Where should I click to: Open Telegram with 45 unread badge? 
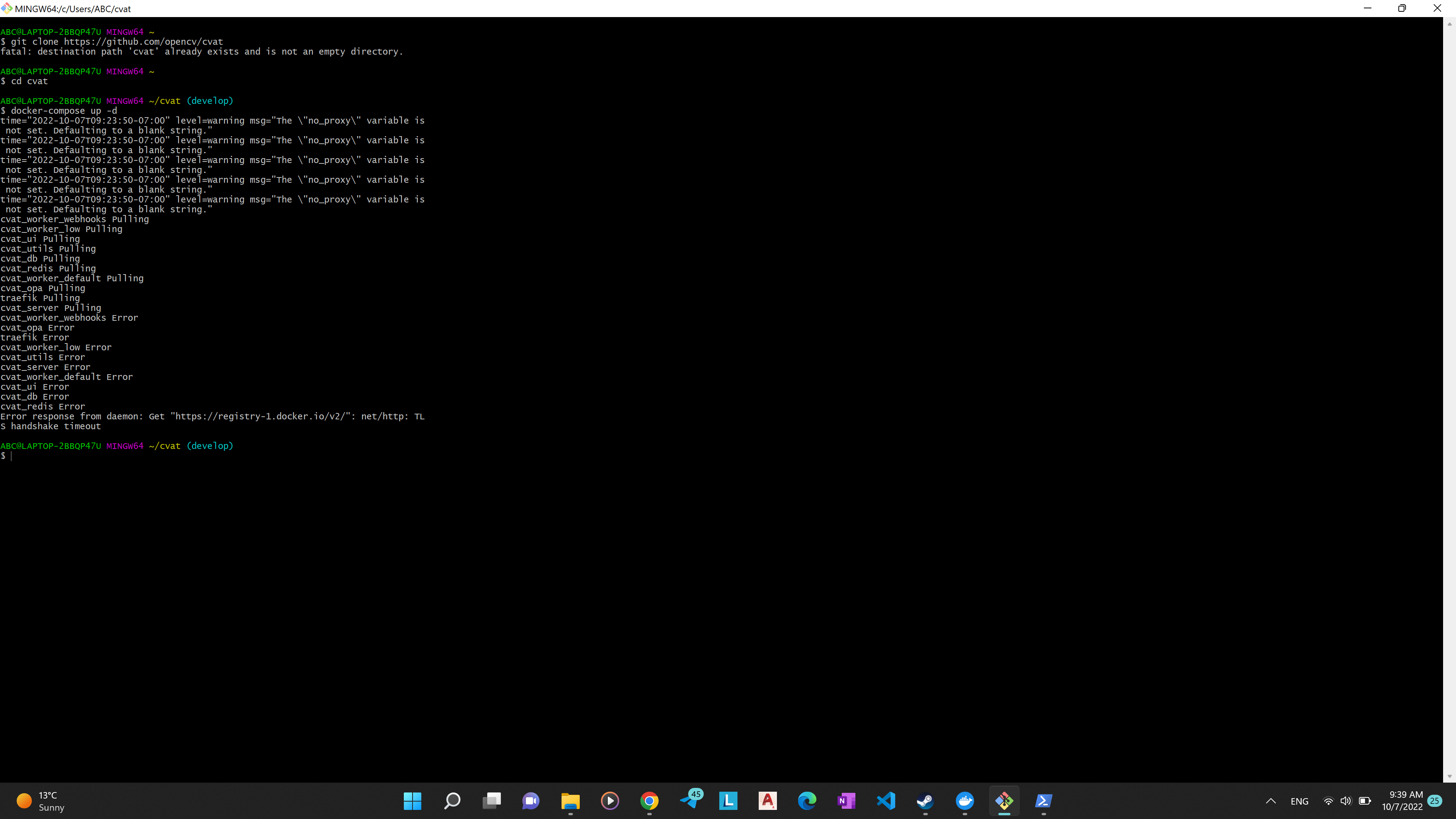point(690,800)
